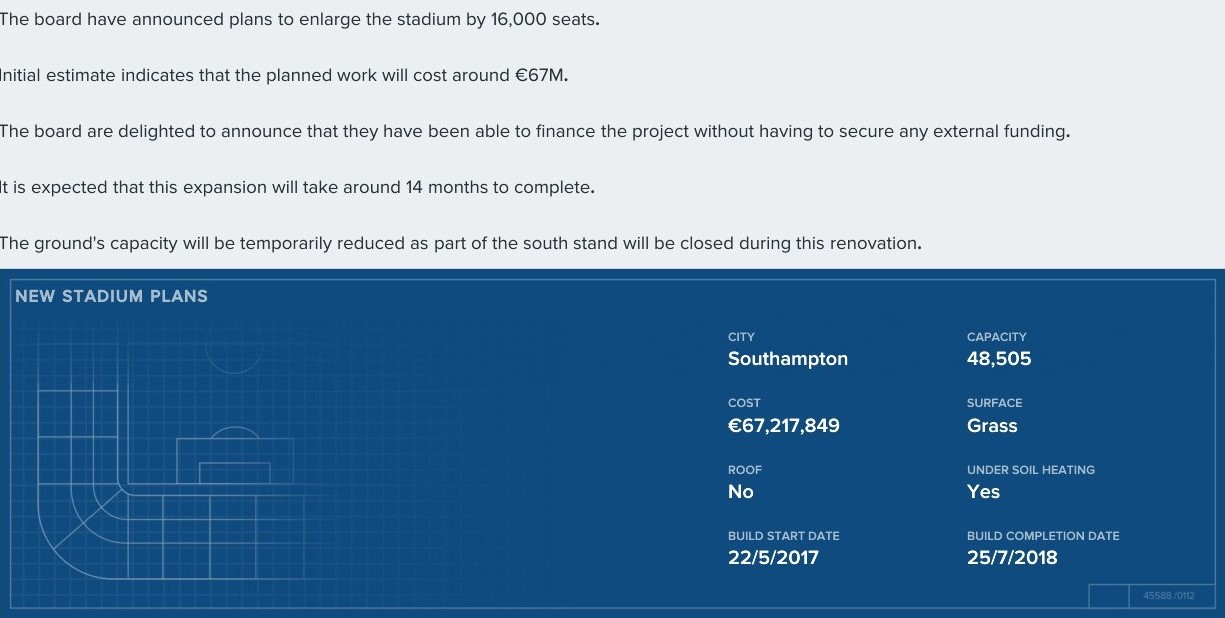Click the blueprint code 45588/0112 box
The image size is (1225, 618).
[1170, 596]
